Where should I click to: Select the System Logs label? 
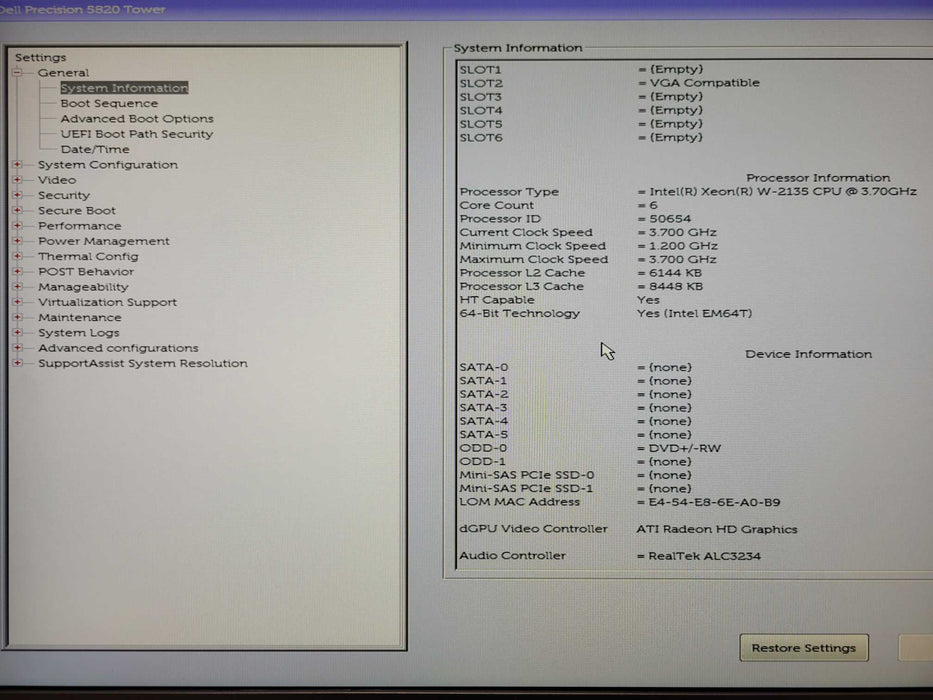click(x=79, y=333)
